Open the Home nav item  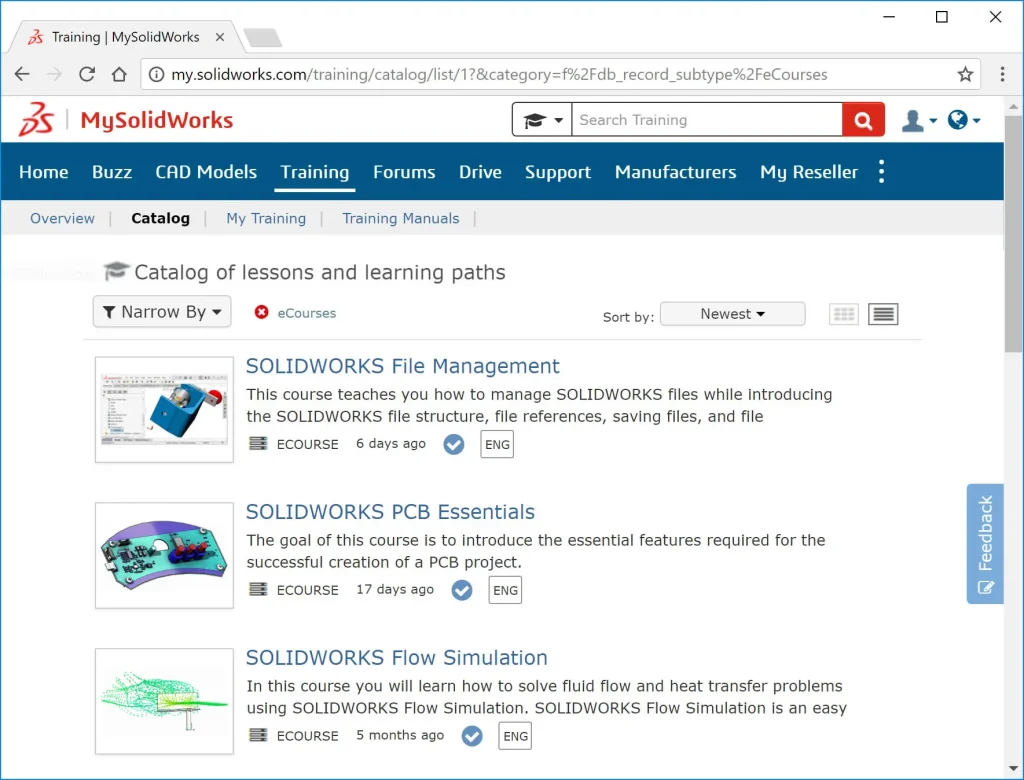pyautogui.click(x=44, y=172)
